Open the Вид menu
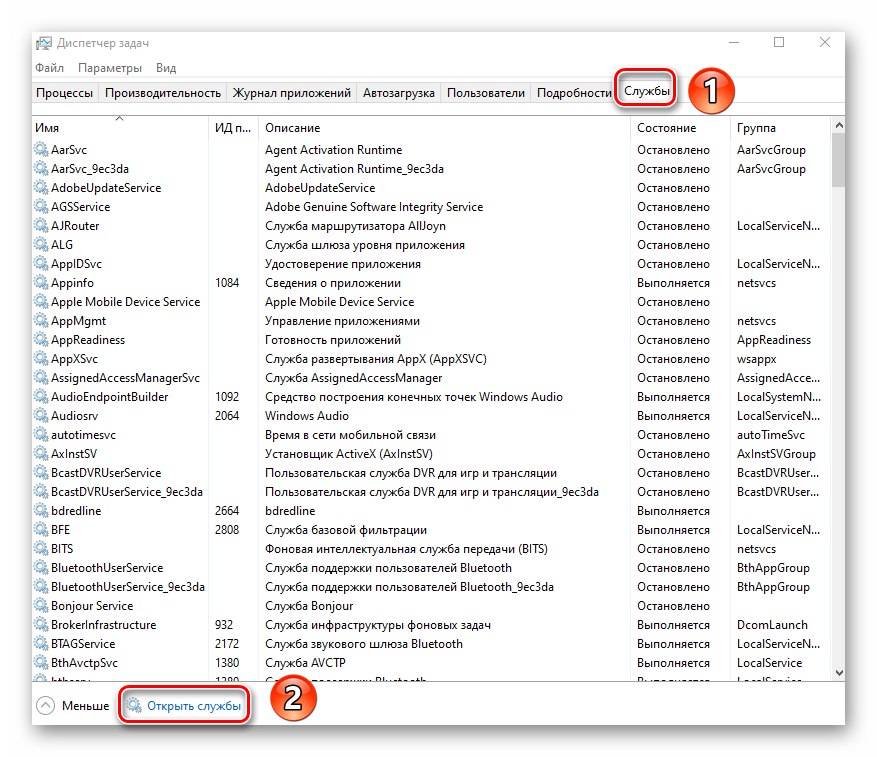This screenshot has height=757, width=877. (166, 68)
